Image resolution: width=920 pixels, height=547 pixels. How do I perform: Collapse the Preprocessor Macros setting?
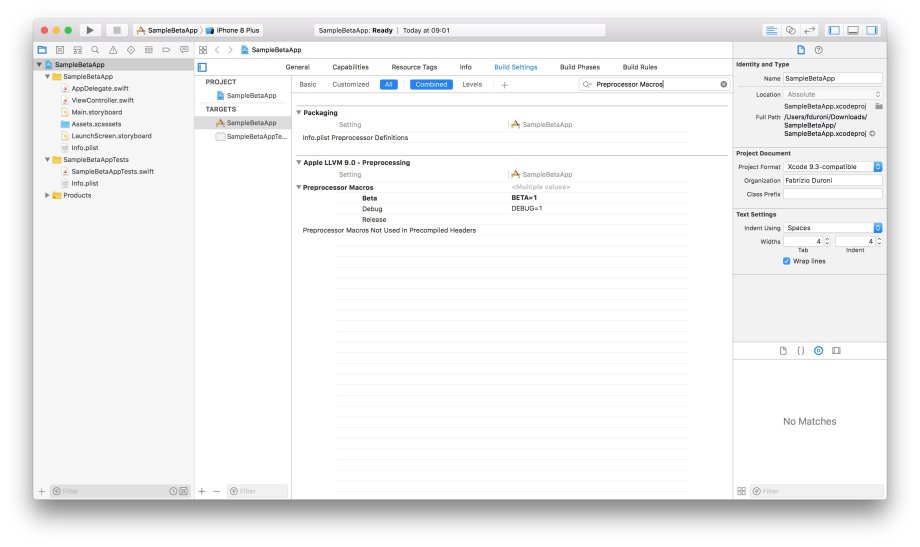(x=299, y=187)
